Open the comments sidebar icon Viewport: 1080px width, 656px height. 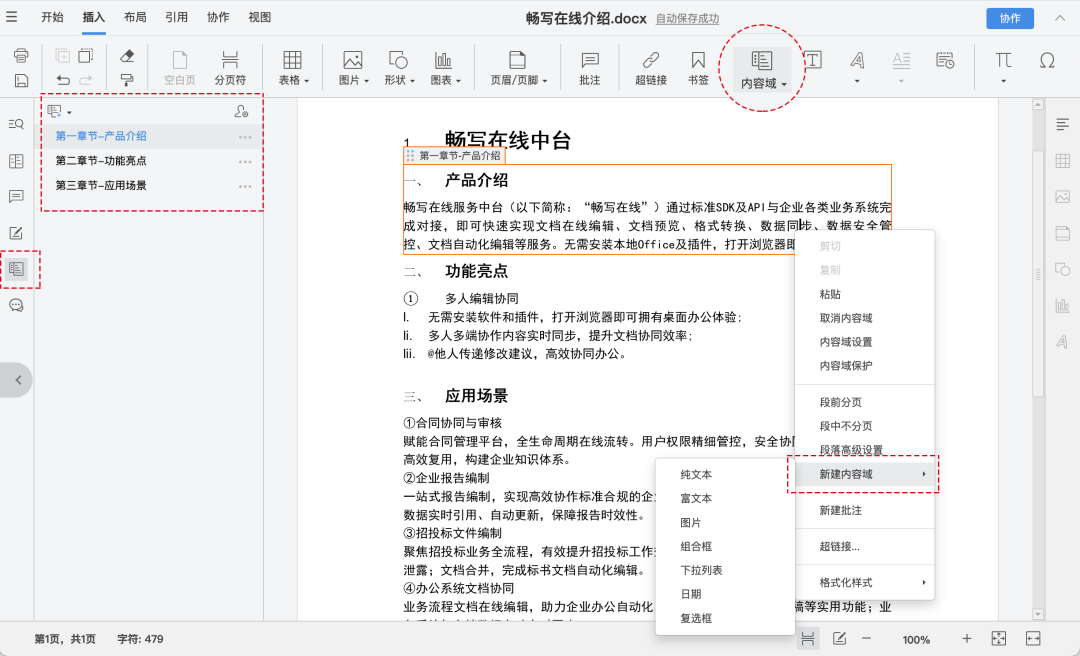tap(16, 197)
